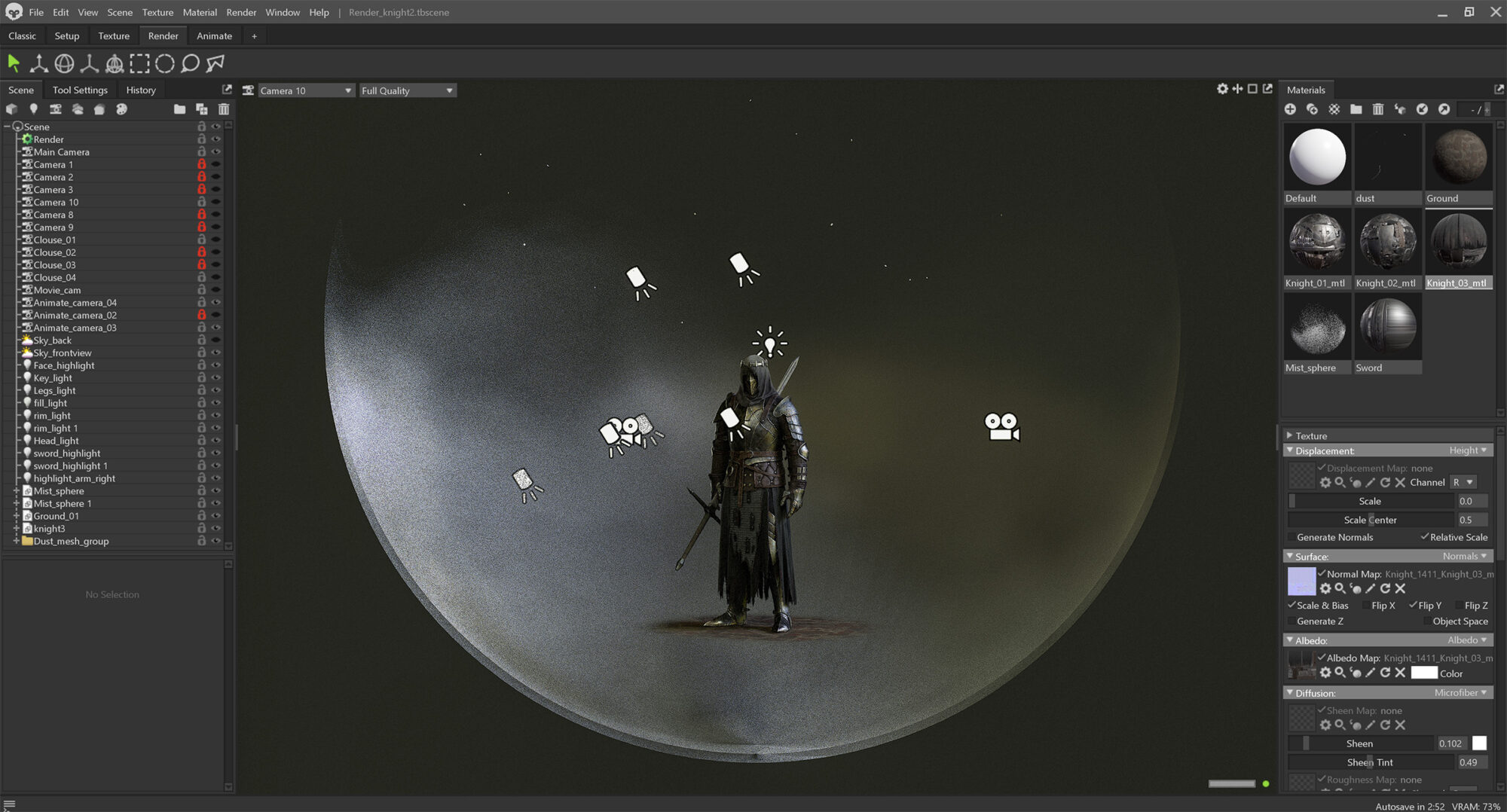This screenshot has height=812, width=1507.
Task: Open the Channel R dropdown
Action: 1463,482
